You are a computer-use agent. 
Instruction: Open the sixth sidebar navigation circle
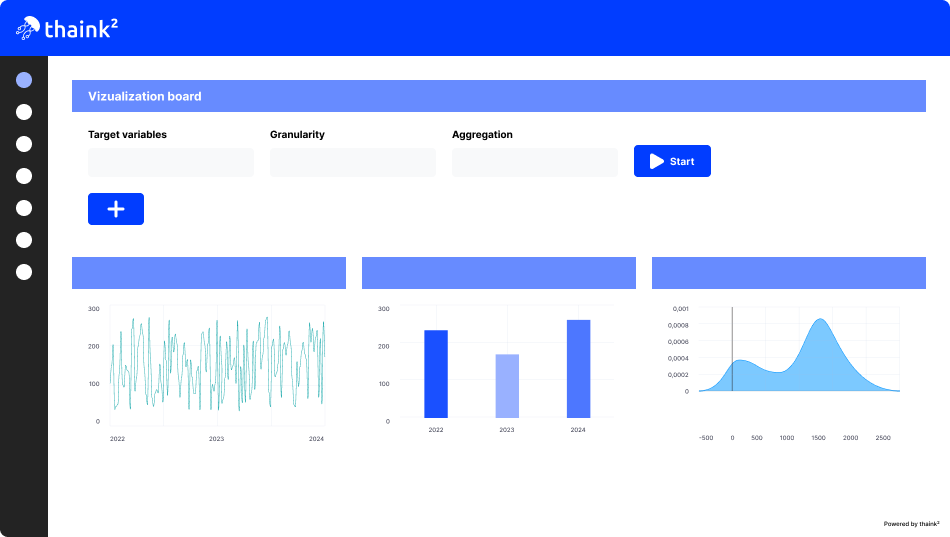tap(24, 240)
